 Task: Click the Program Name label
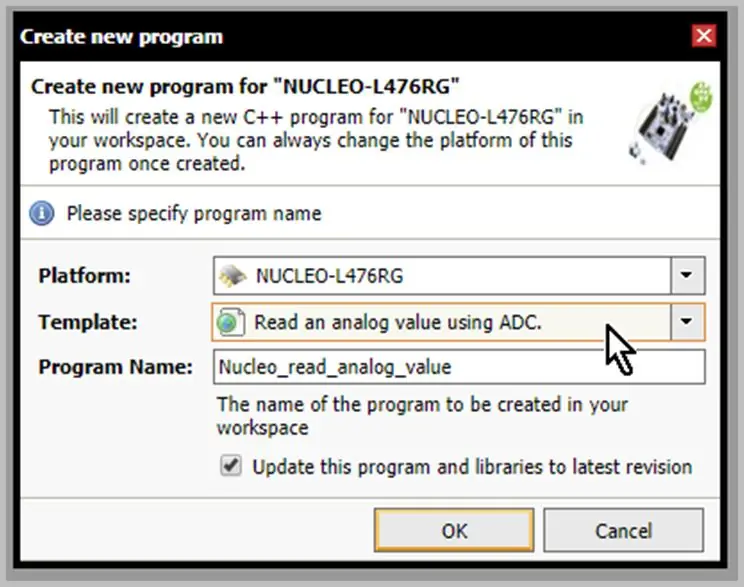tap(116, 367)
